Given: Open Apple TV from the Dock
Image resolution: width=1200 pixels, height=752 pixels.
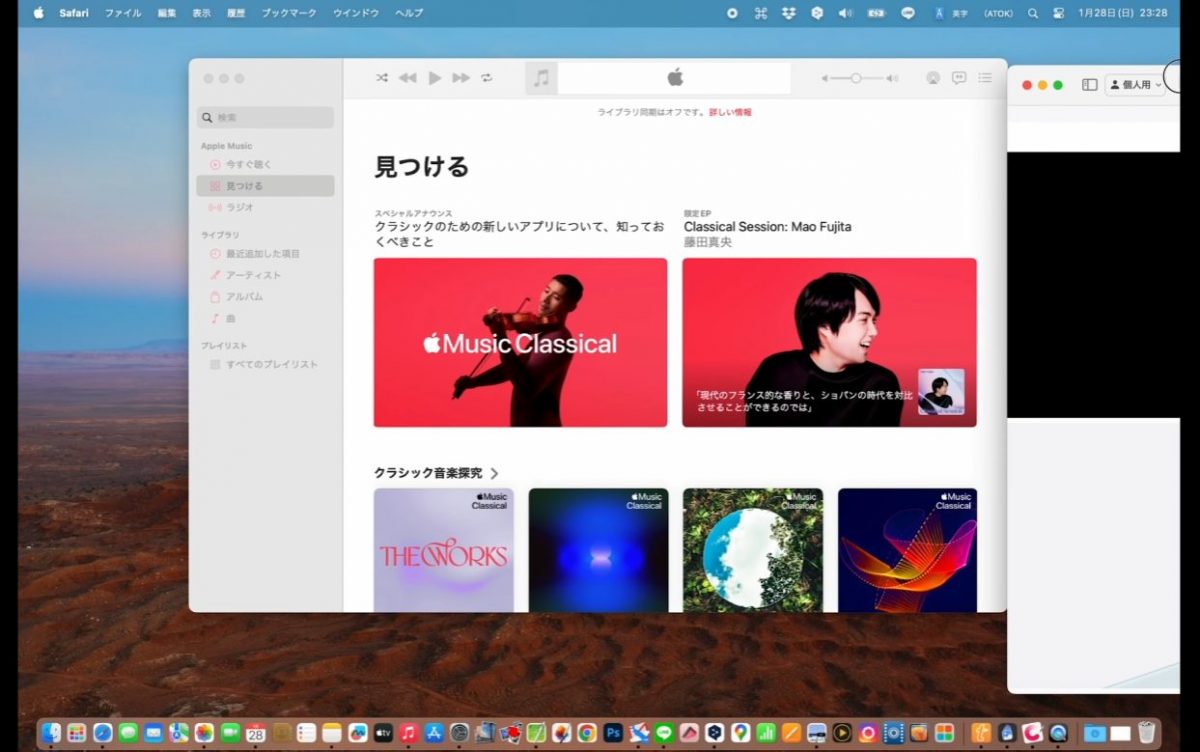Looking at the screenshot, I should (383, 733).
